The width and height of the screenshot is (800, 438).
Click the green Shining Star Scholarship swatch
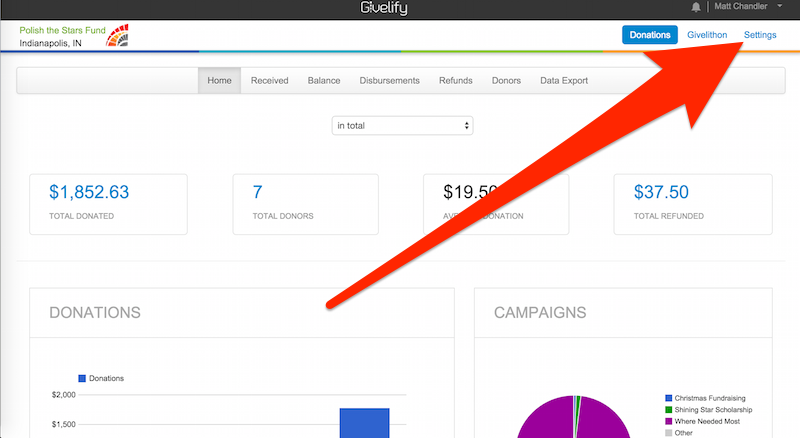click(x=669, y=410)
